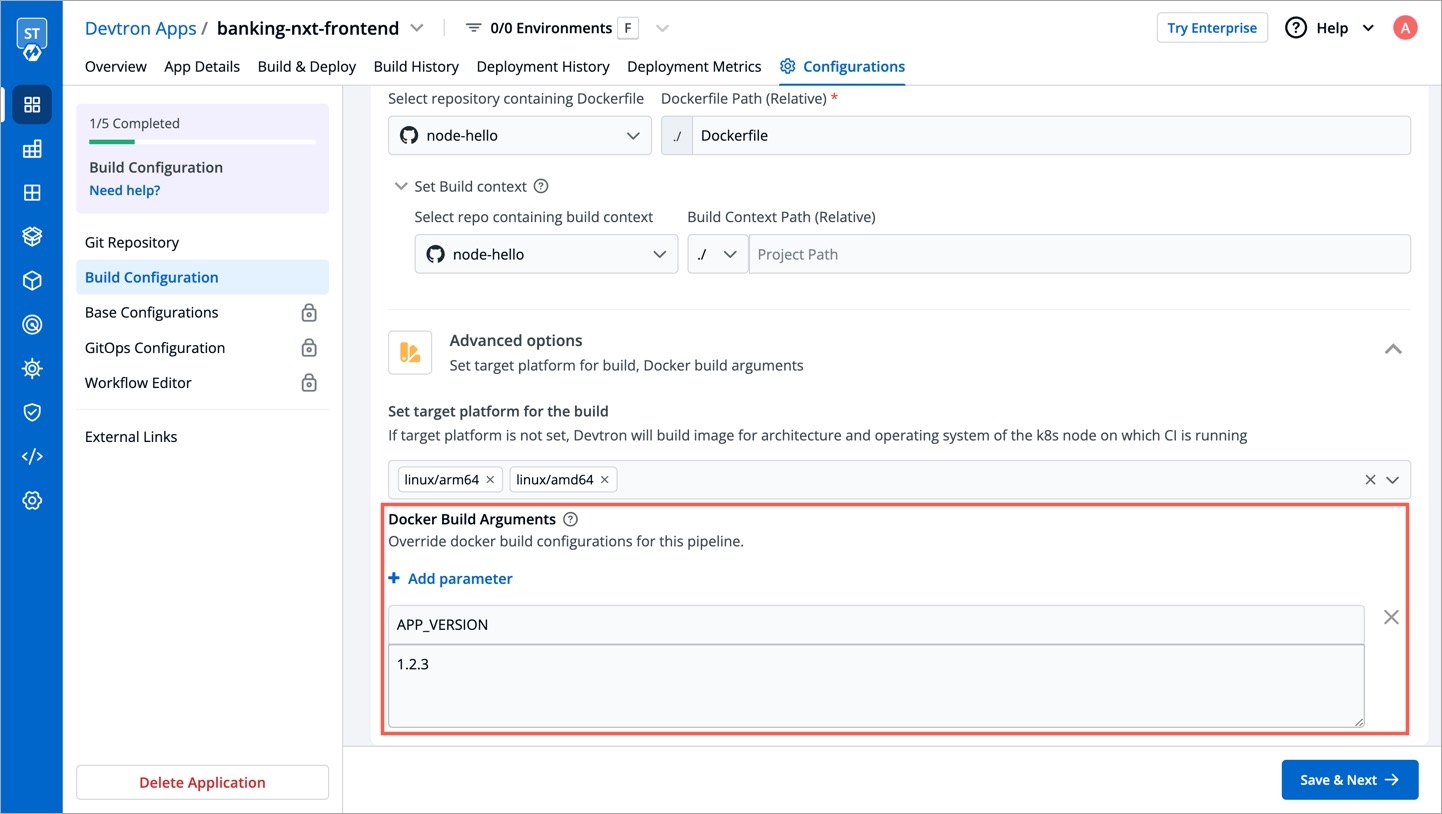Switch to the Deployment Metrics tab
The width and height of the screenshot is (1442, 814).
click(x=694, y=66)
